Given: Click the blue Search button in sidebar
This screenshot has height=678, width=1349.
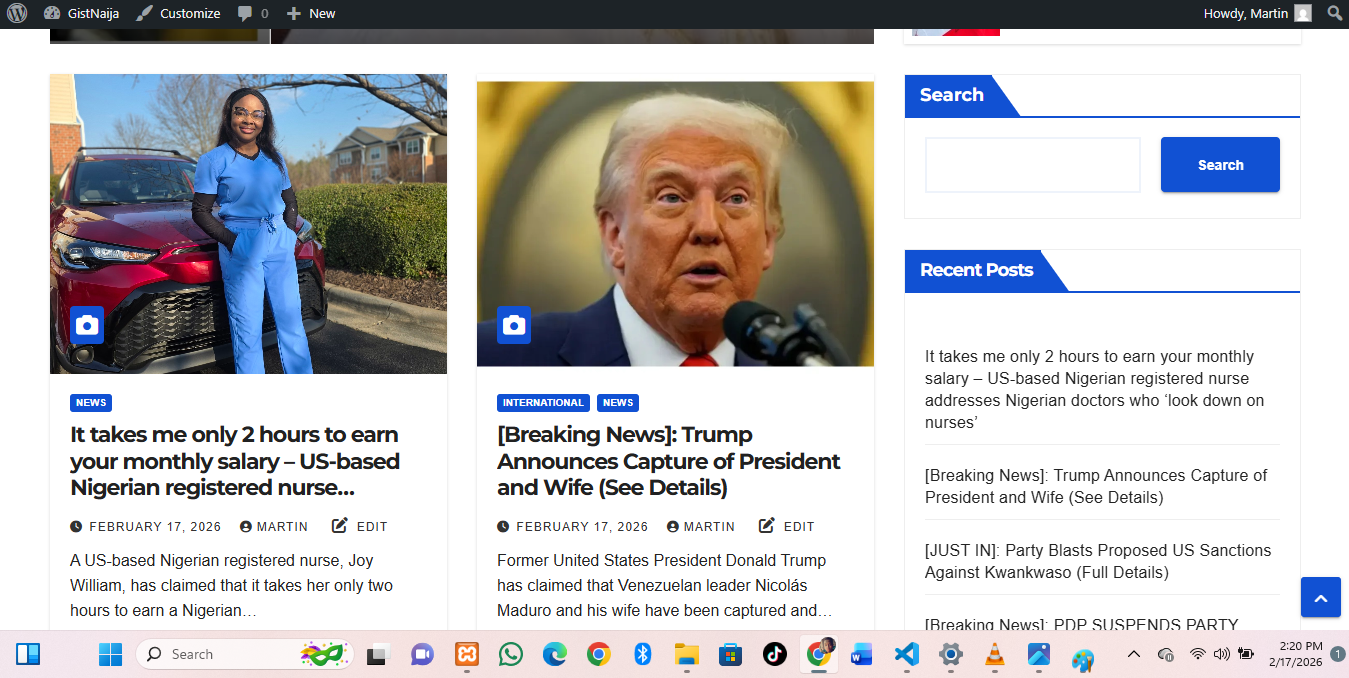Looking at the screenshot, I should [1220, 165].
